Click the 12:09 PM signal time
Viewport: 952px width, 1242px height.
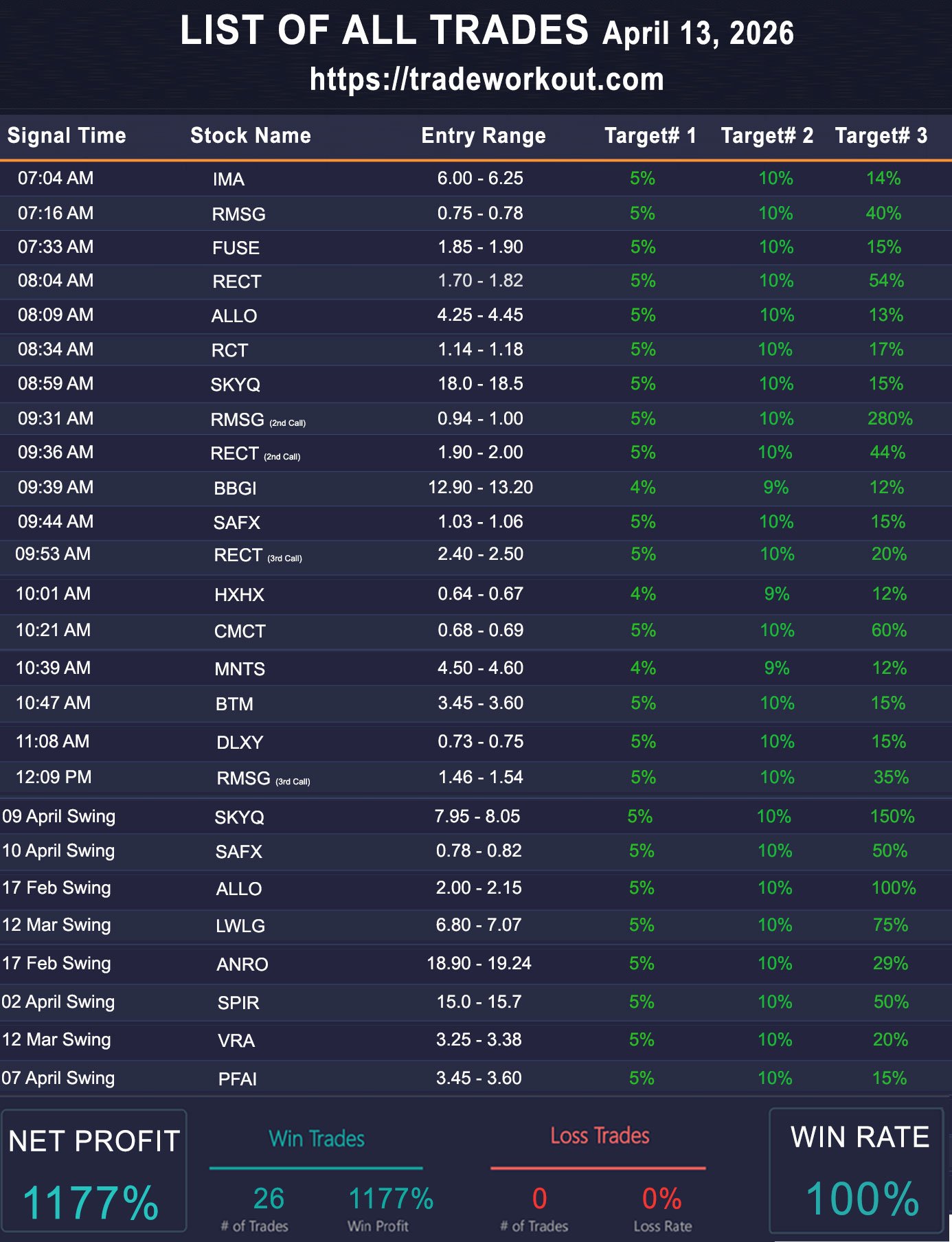tap(54, 777)
